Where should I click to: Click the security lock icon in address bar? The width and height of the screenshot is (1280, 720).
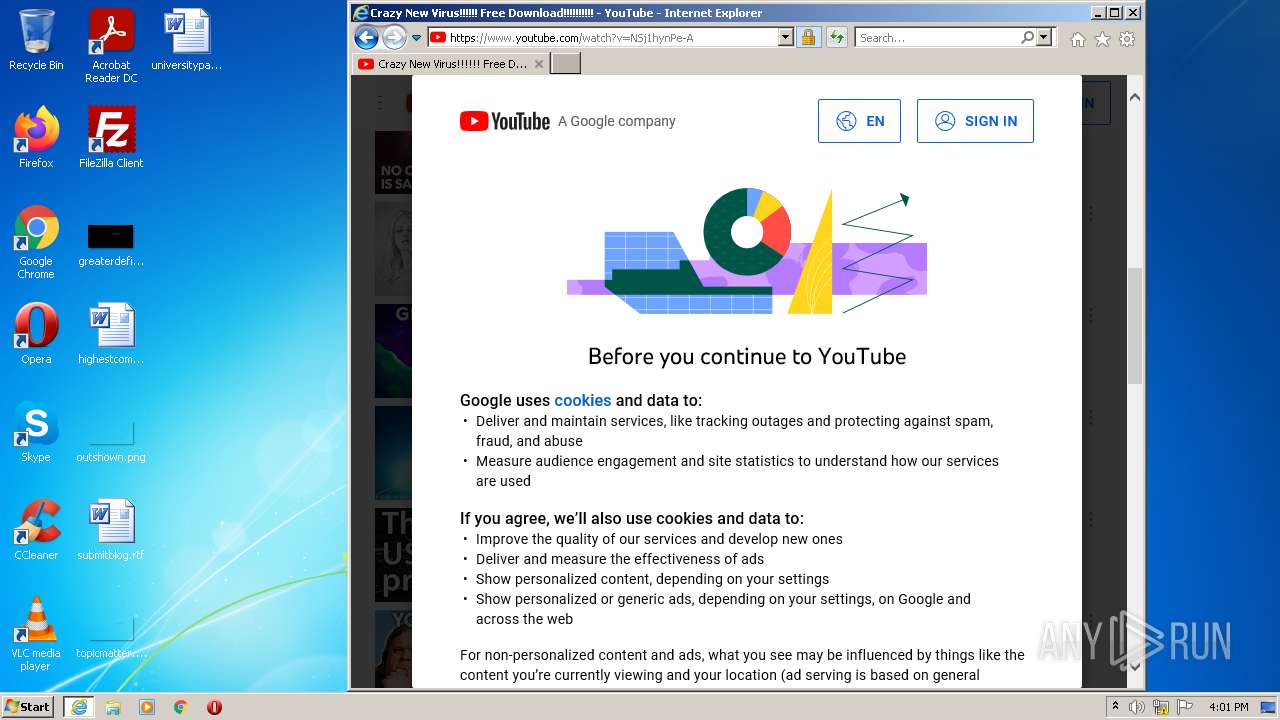808,38
